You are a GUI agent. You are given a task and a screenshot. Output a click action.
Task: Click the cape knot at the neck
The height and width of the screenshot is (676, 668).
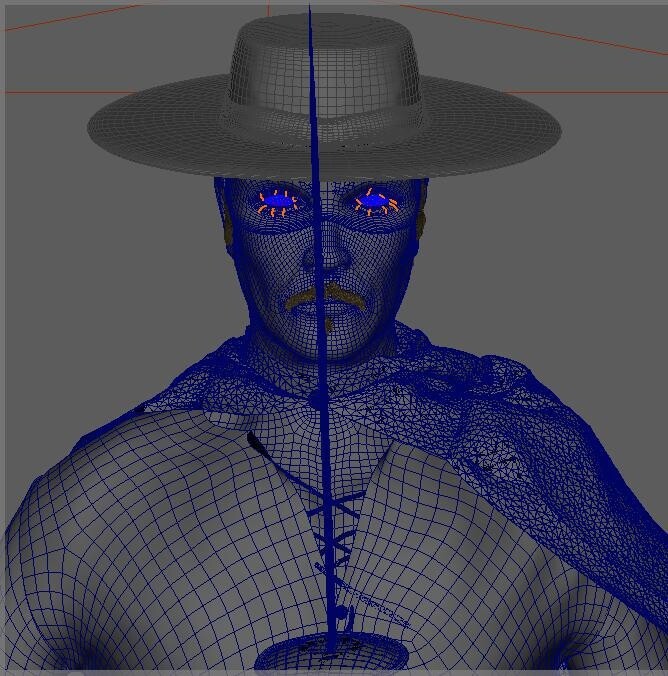318,400
